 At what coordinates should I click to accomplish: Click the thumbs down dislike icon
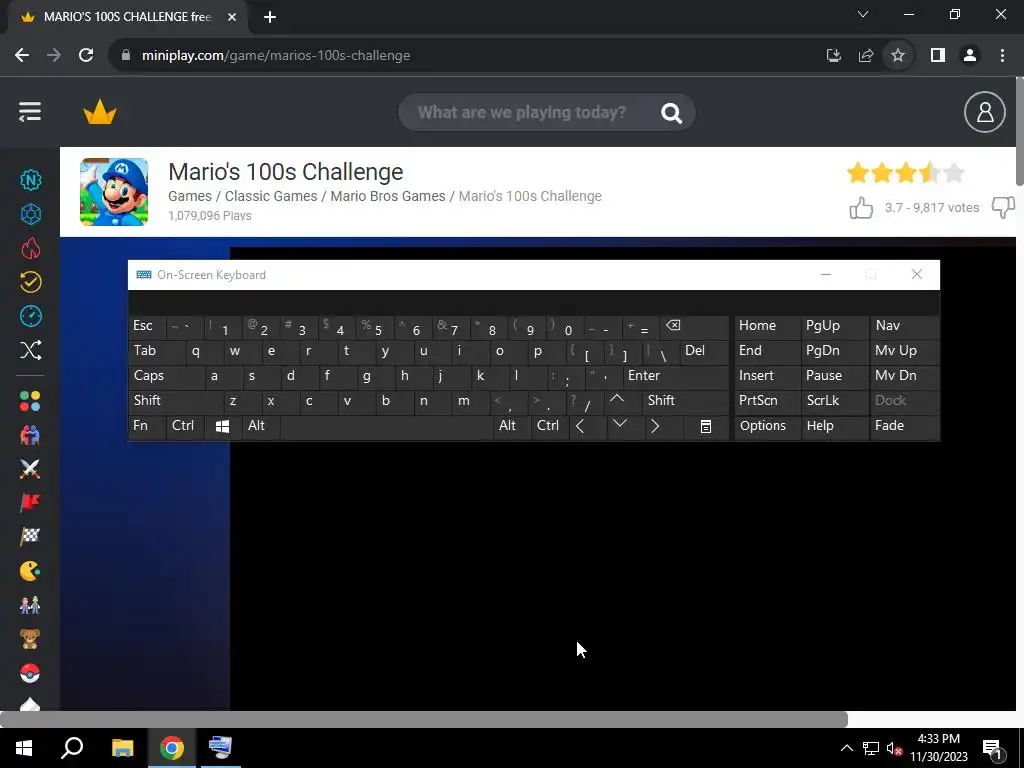coord(1003,208)
